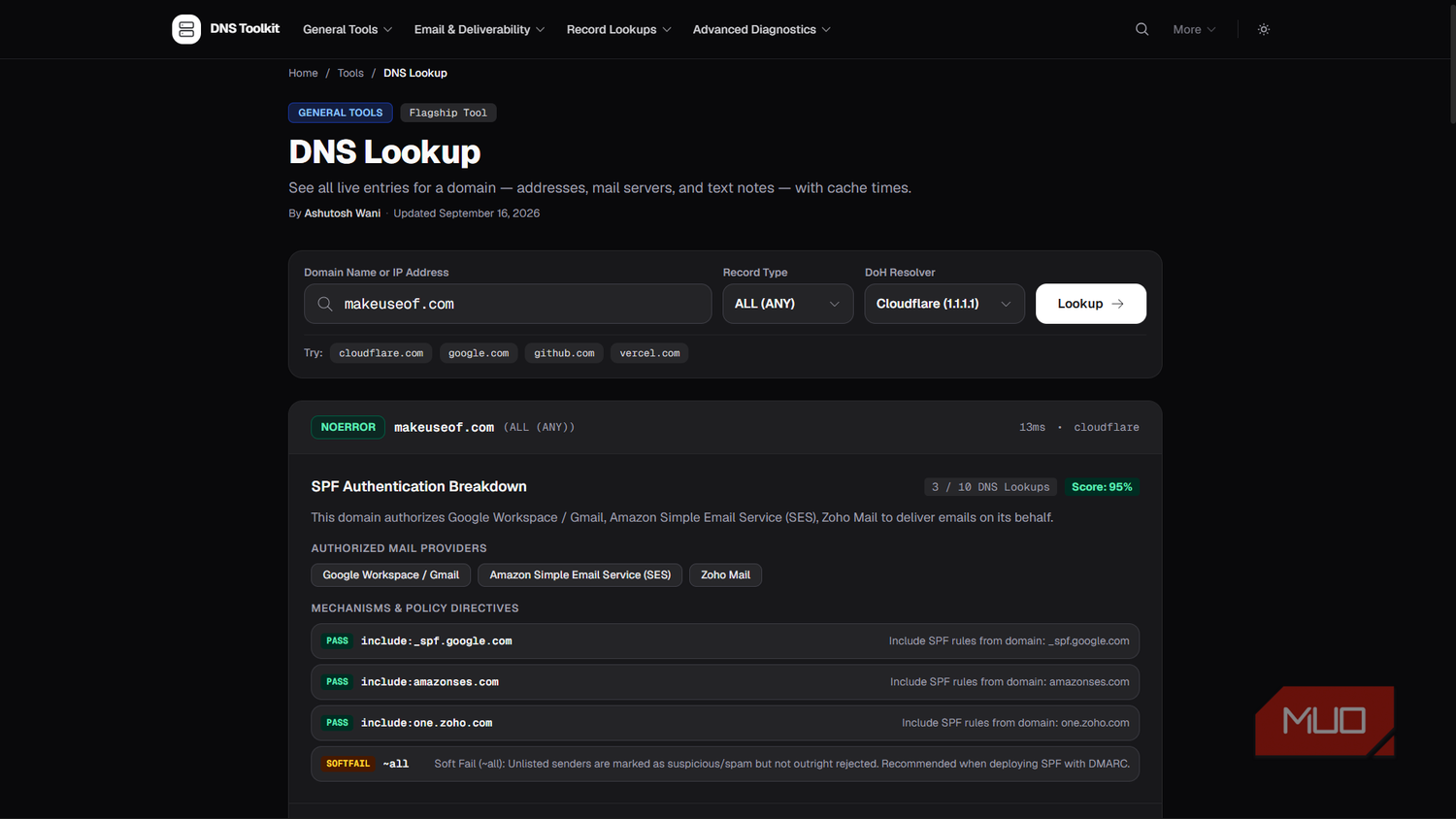1456x819 pixels.
Task: Click the 3 / 10 DNS Lookups badge
Action: pyautogui.click(x=990, y=487)
